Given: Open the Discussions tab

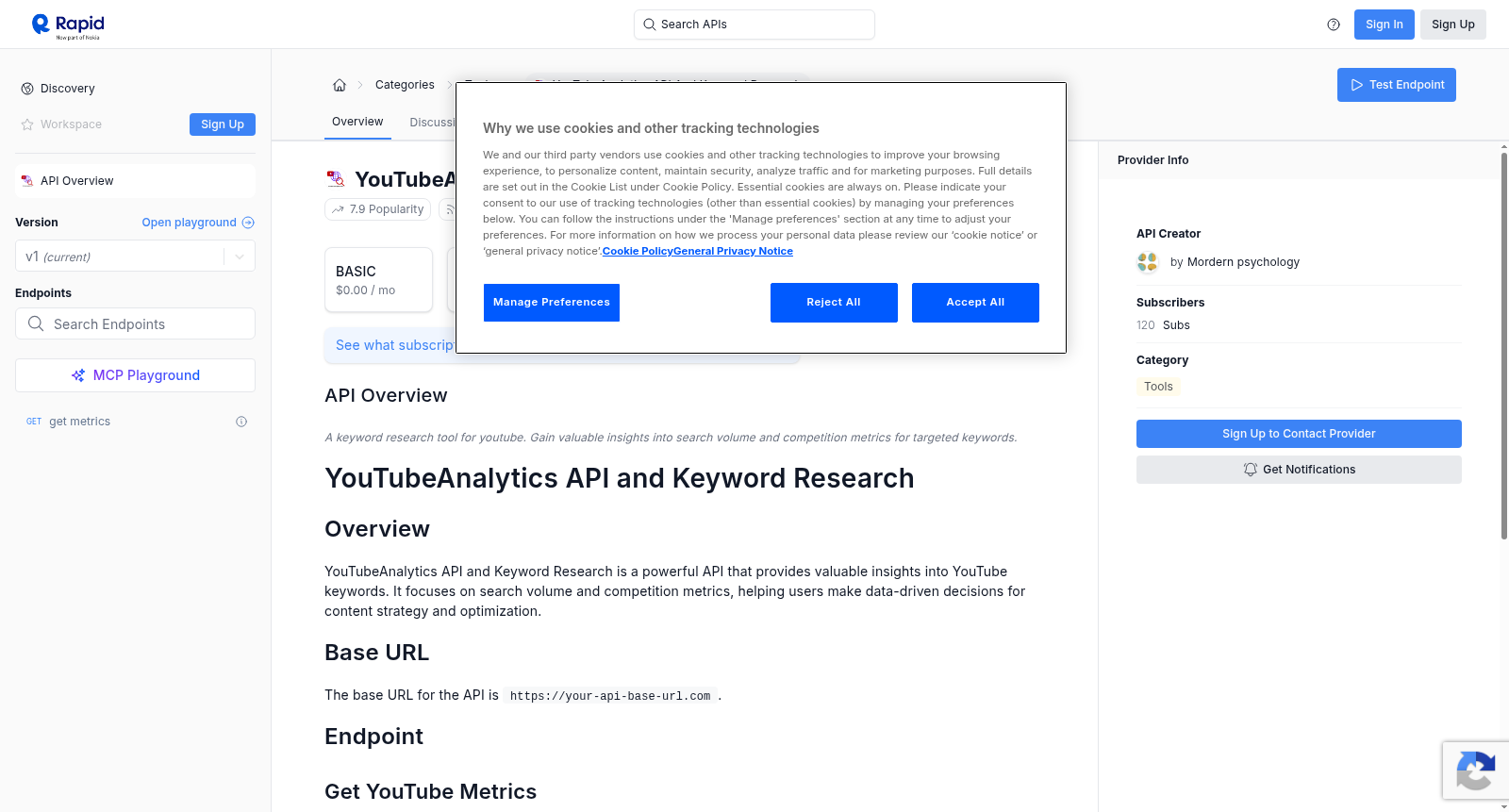Looking at the screenshot, I should point(432,123).
